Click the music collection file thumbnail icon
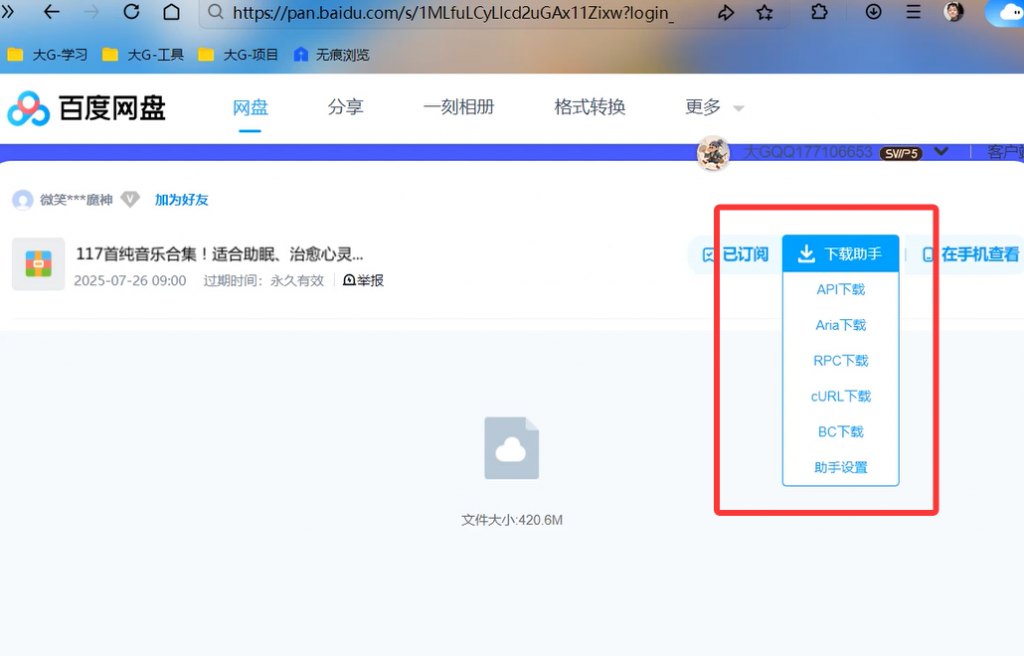 (x=37, y=264)
